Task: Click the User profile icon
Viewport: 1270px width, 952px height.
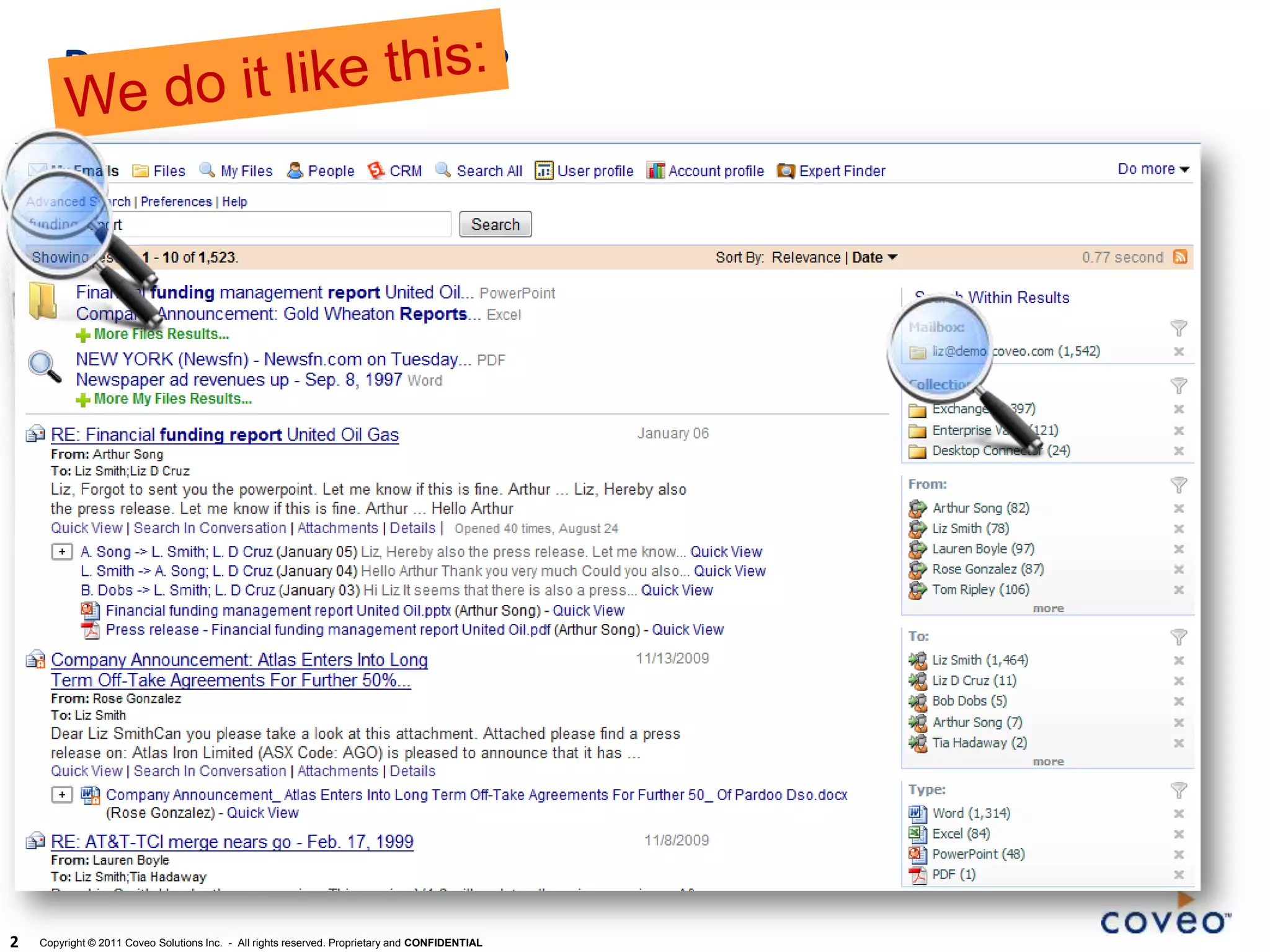Action: pyautogui.click(x=544, y=170)
